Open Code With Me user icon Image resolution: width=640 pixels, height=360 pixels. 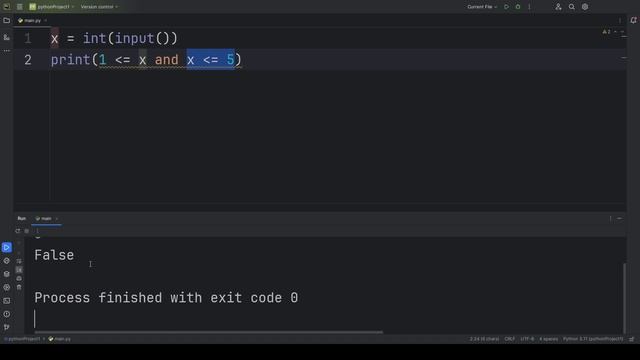click(x=558, y=7)
